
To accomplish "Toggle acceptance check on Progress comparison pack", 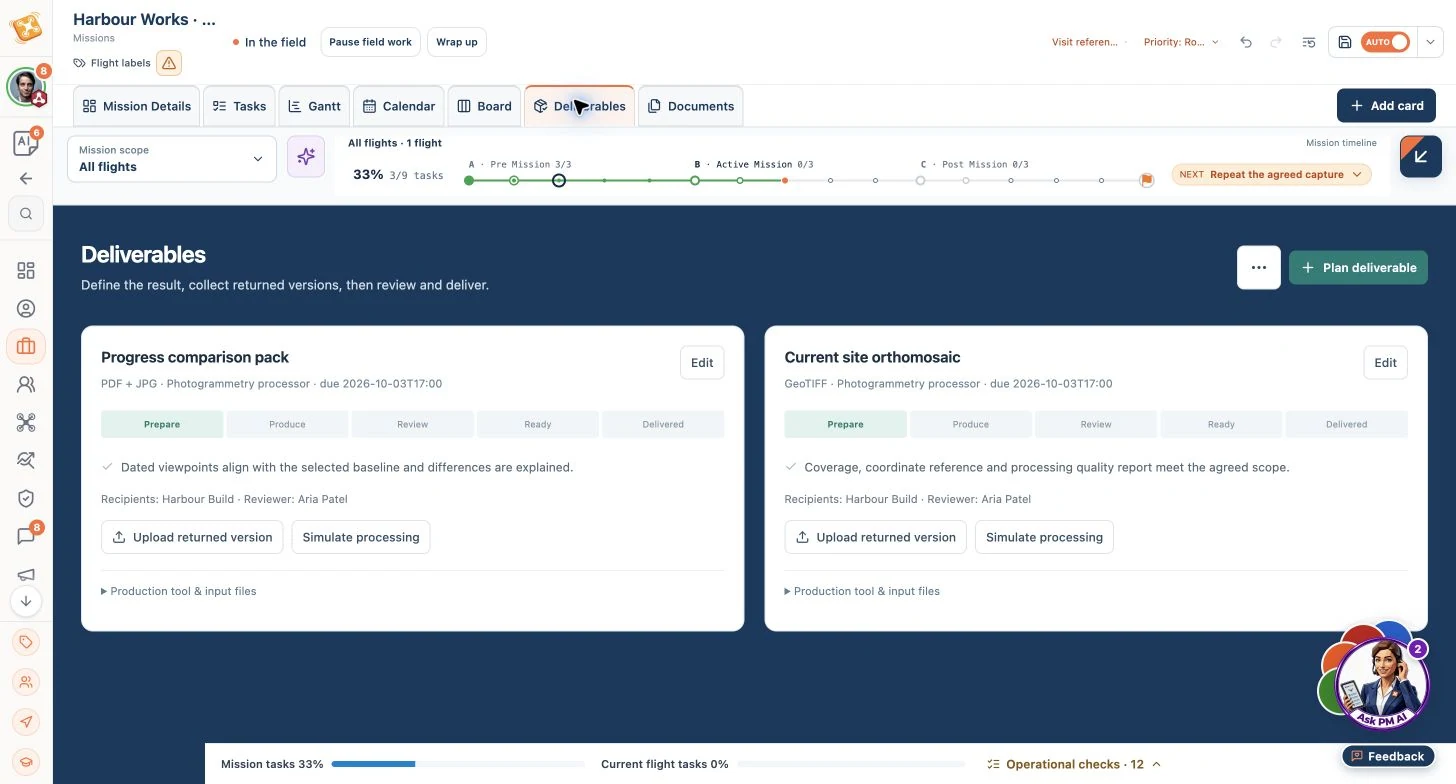I will click(x=107, y=467).
